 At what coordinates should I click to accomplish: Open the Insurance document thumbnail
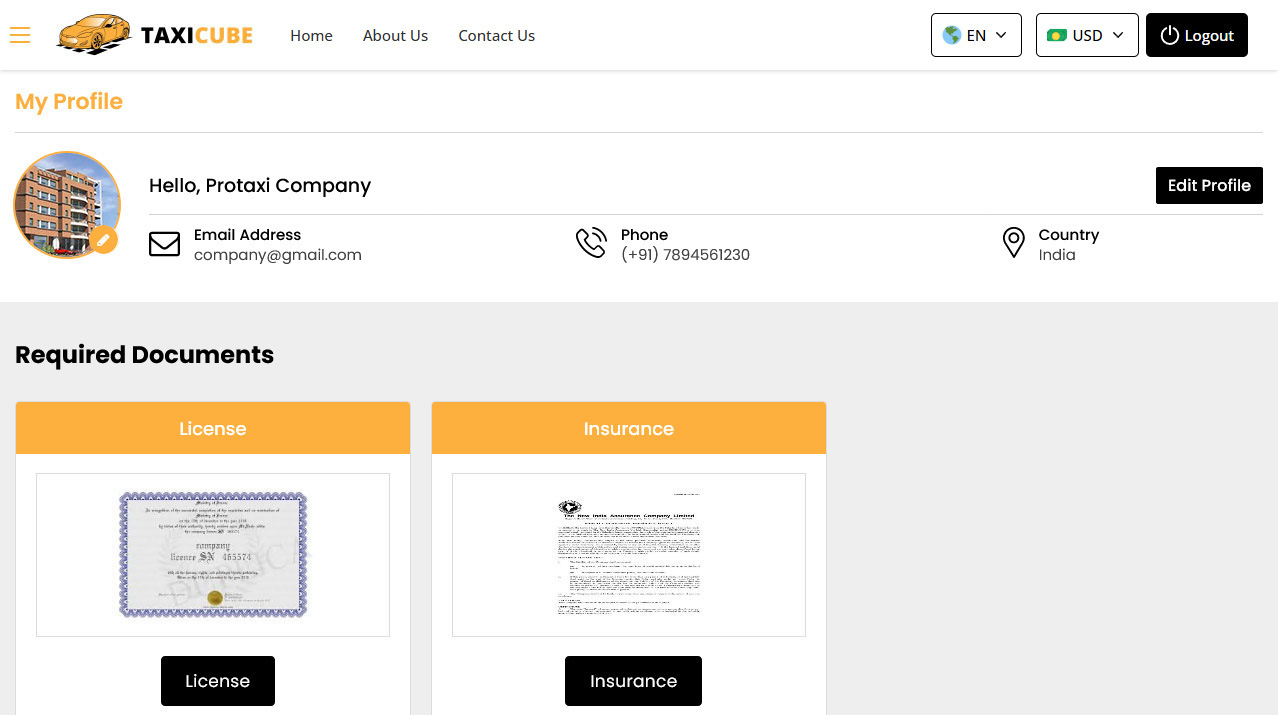[x=629, y=555]
